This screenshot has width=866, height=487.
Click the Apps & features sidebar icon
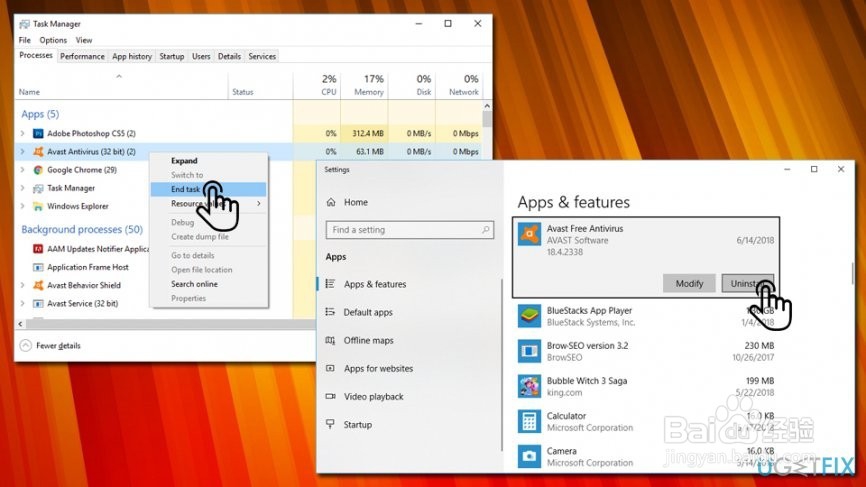click(330, 284)
